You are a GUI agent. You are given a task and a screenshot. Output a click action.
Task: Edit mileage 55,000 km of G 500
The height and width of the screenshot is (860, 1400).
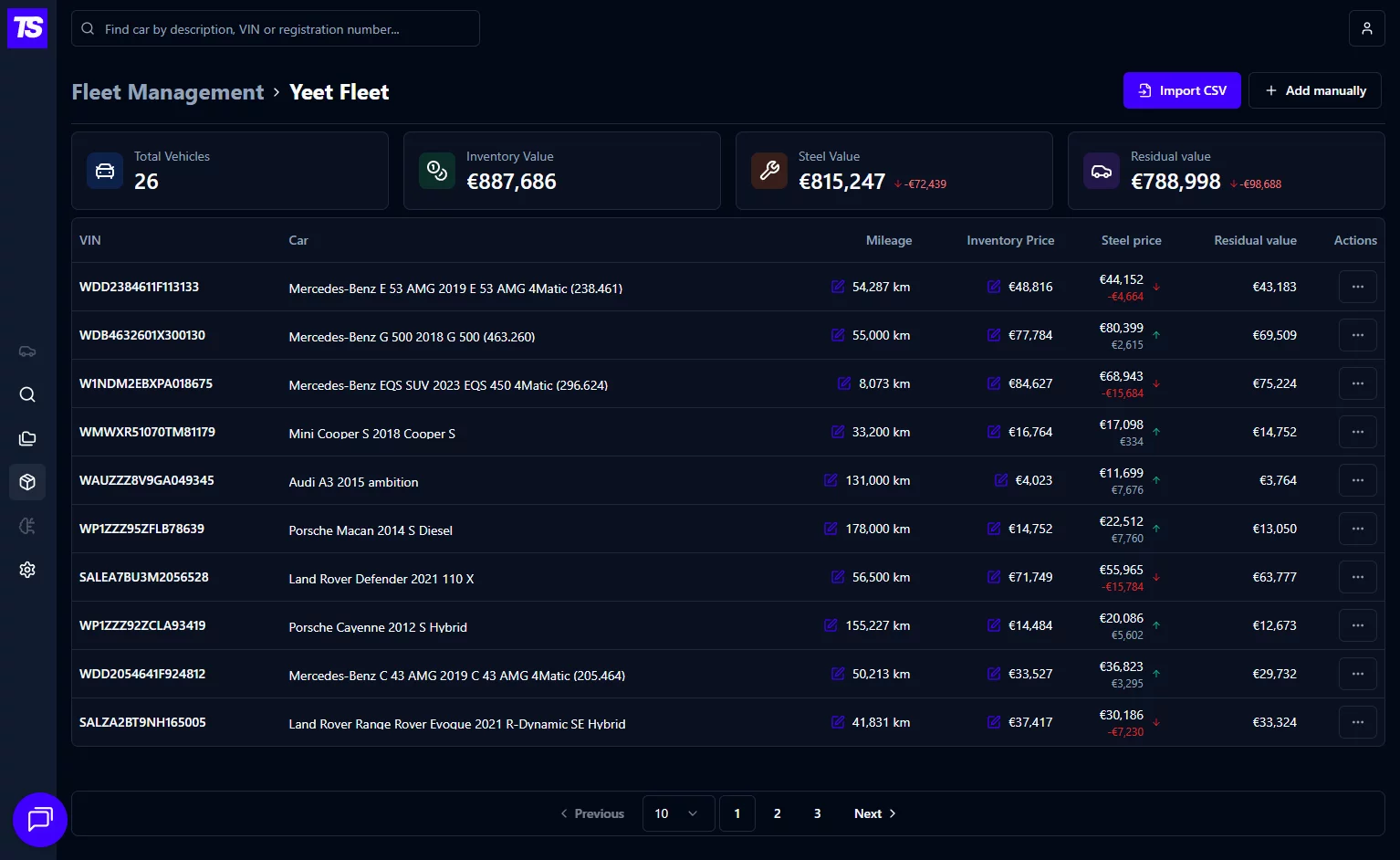tap(838, 335)
